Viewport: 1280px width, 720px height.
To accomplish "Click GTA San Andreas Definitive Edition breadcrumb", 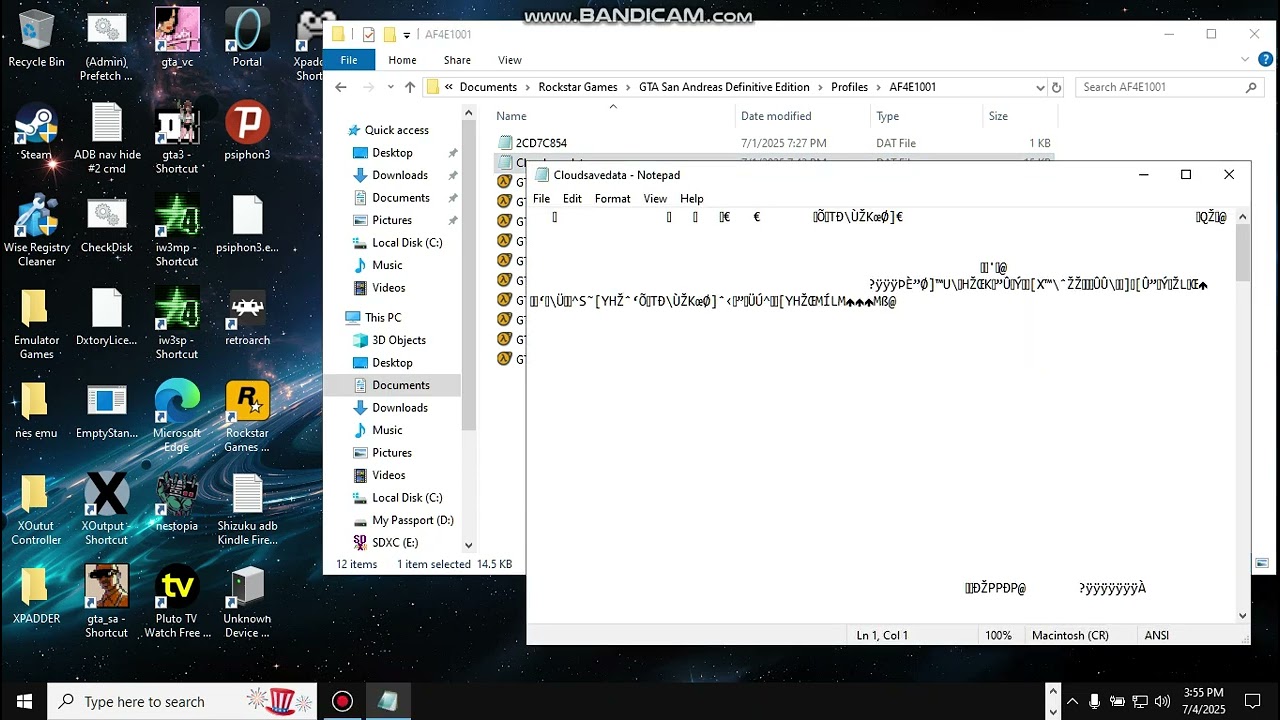I will 724,87.
